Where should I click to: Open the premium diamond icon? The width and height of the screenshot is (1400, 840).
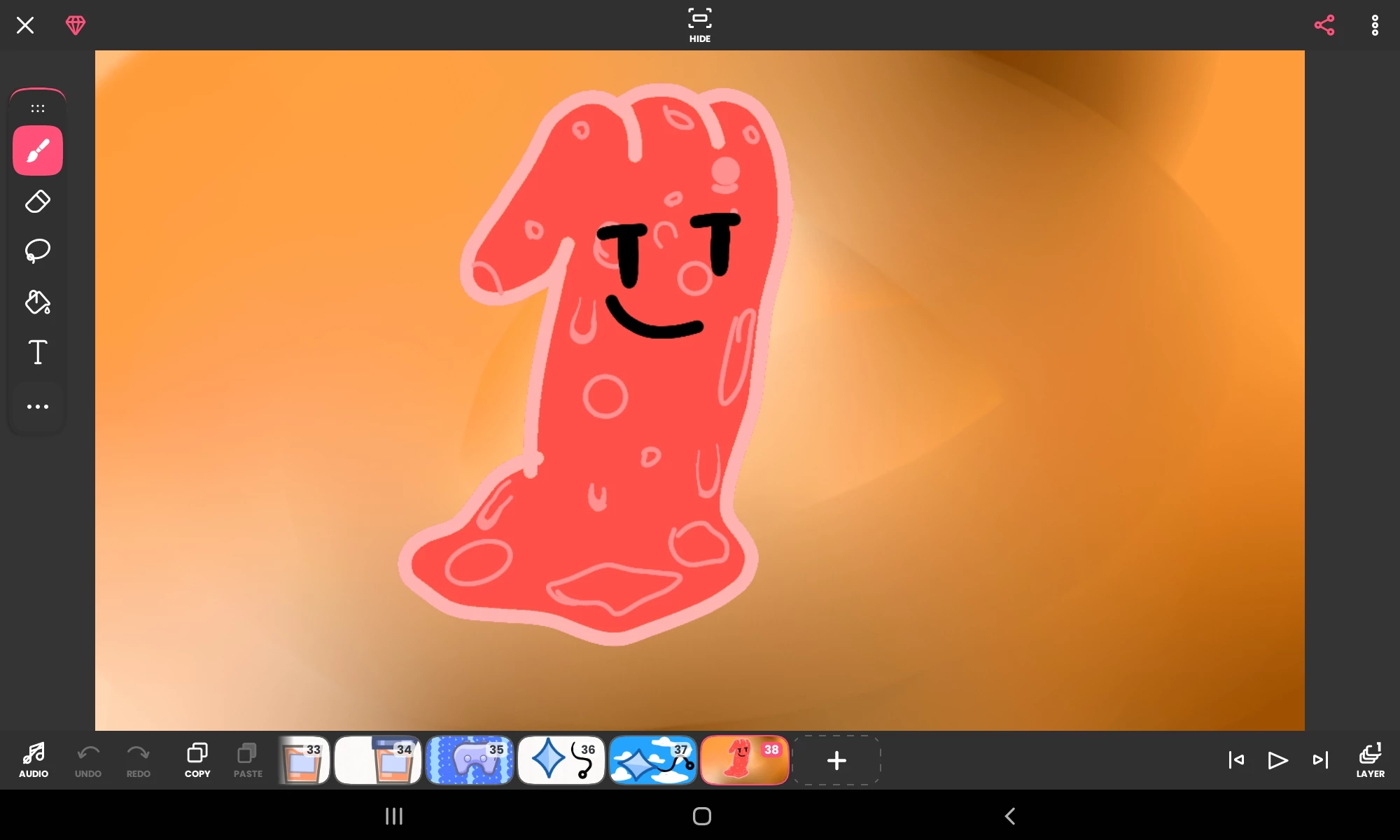coord(76,25)
